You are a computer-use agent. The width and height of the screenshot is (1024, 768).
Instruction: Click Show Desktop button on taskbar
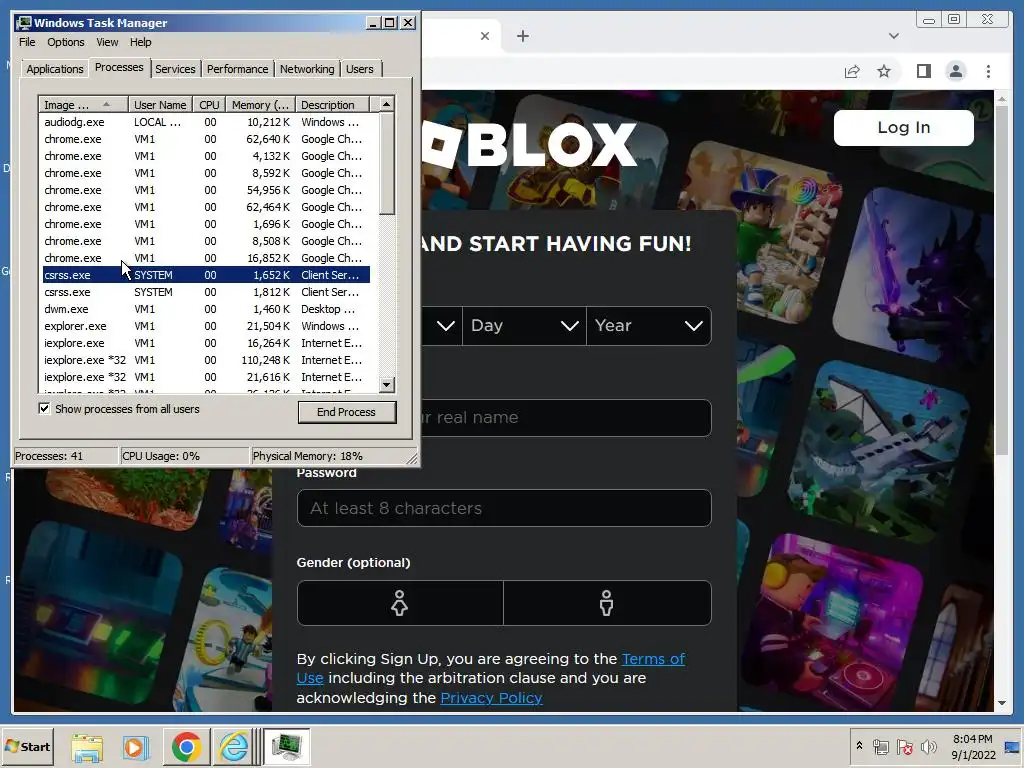click(x=1014, y=746)
